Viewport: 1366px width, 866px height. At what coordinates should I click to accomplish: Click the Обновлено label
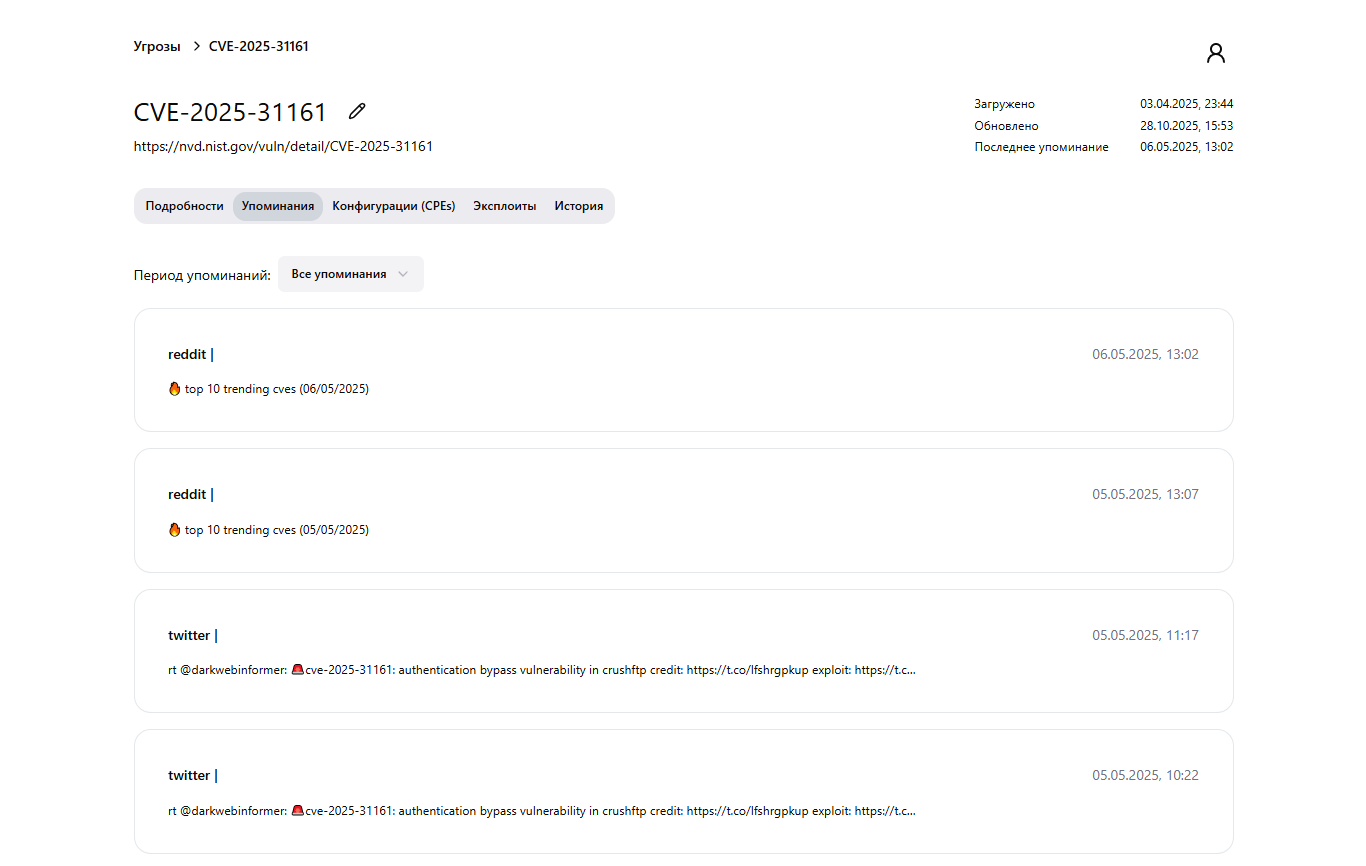pyautogui.click(x=1007, y=126)
